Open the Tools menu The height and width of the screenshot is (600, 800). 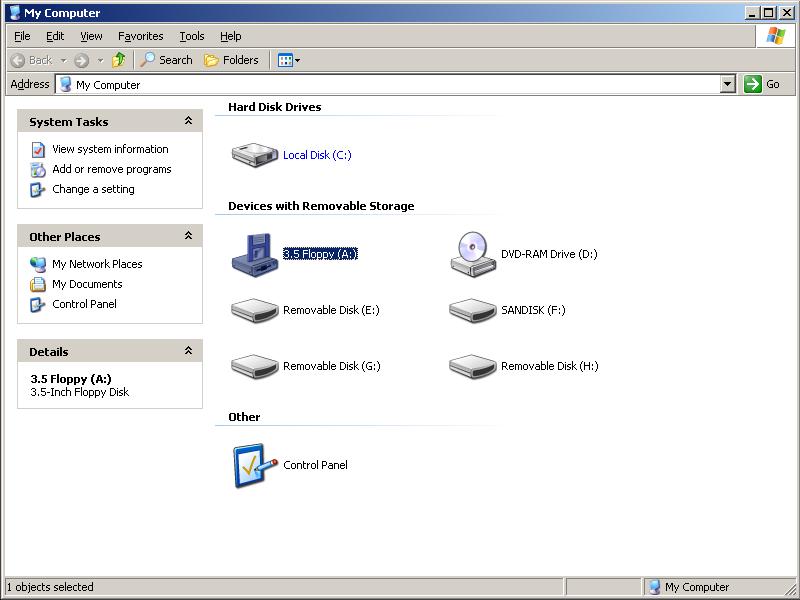click(192, 36)
